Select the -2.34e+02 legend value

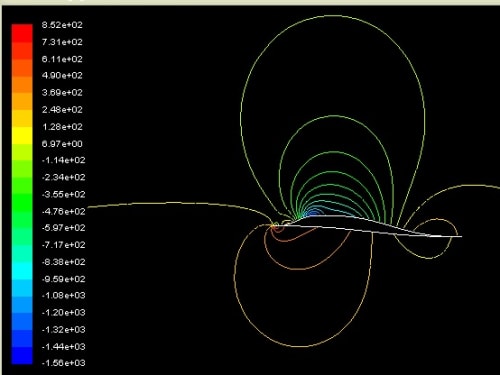click(63, 177)
